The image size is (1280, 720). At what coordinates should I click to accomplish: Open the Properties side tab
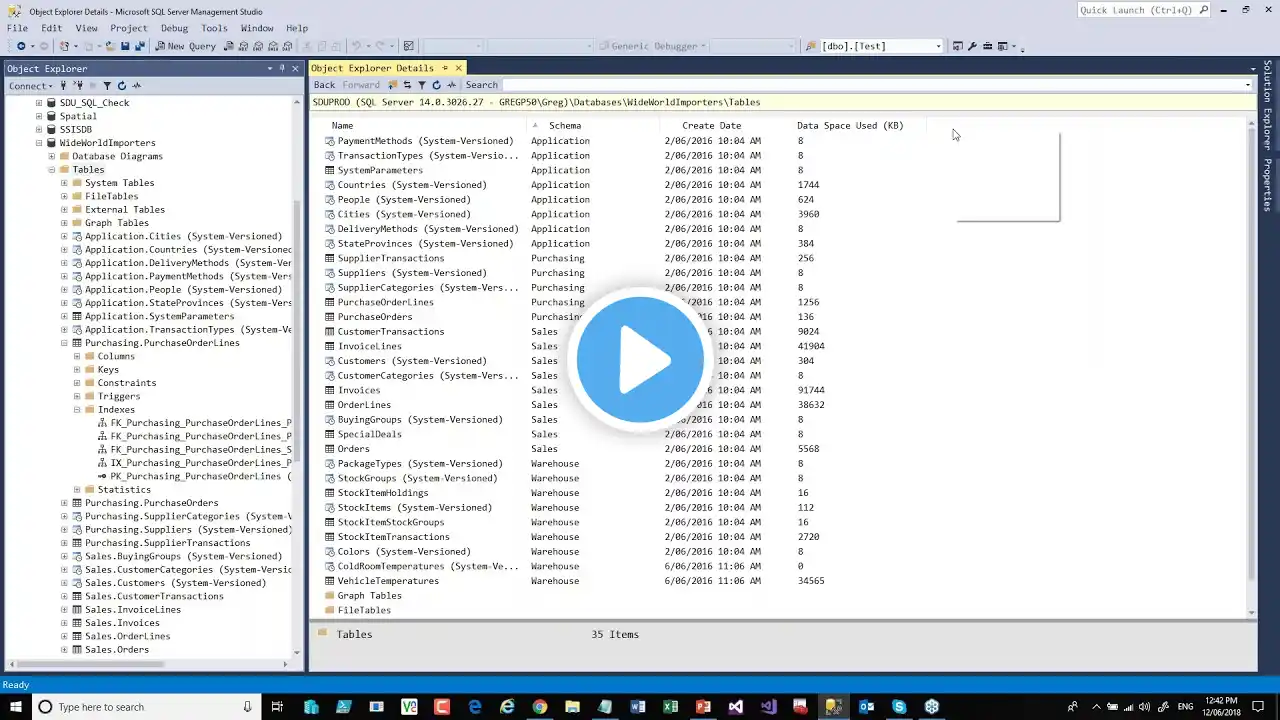coord(1268,185)
